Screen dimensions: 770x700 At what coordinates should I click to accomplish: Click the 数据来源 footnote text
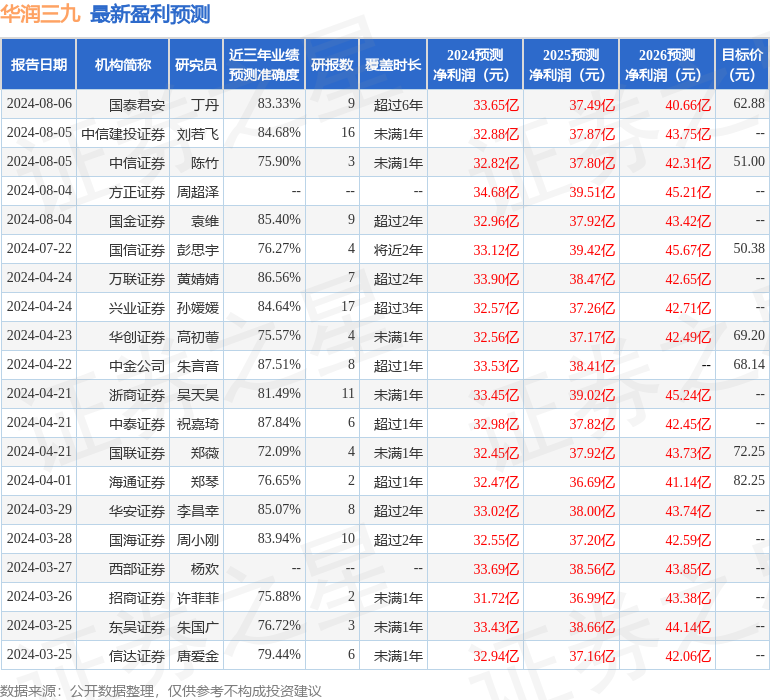[161, 691]
